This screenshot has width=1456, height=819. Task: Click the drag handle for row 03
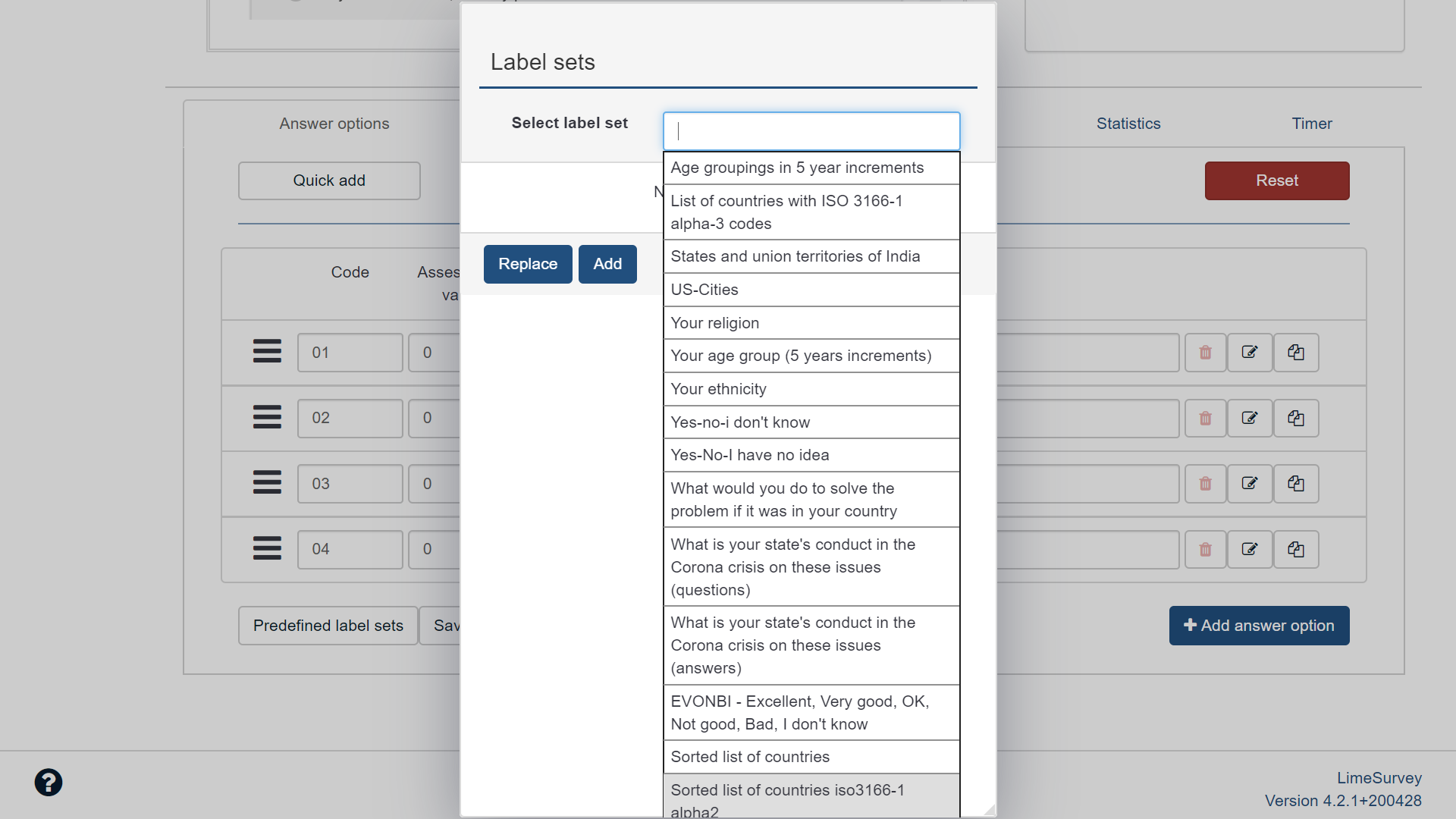(267, 482)
